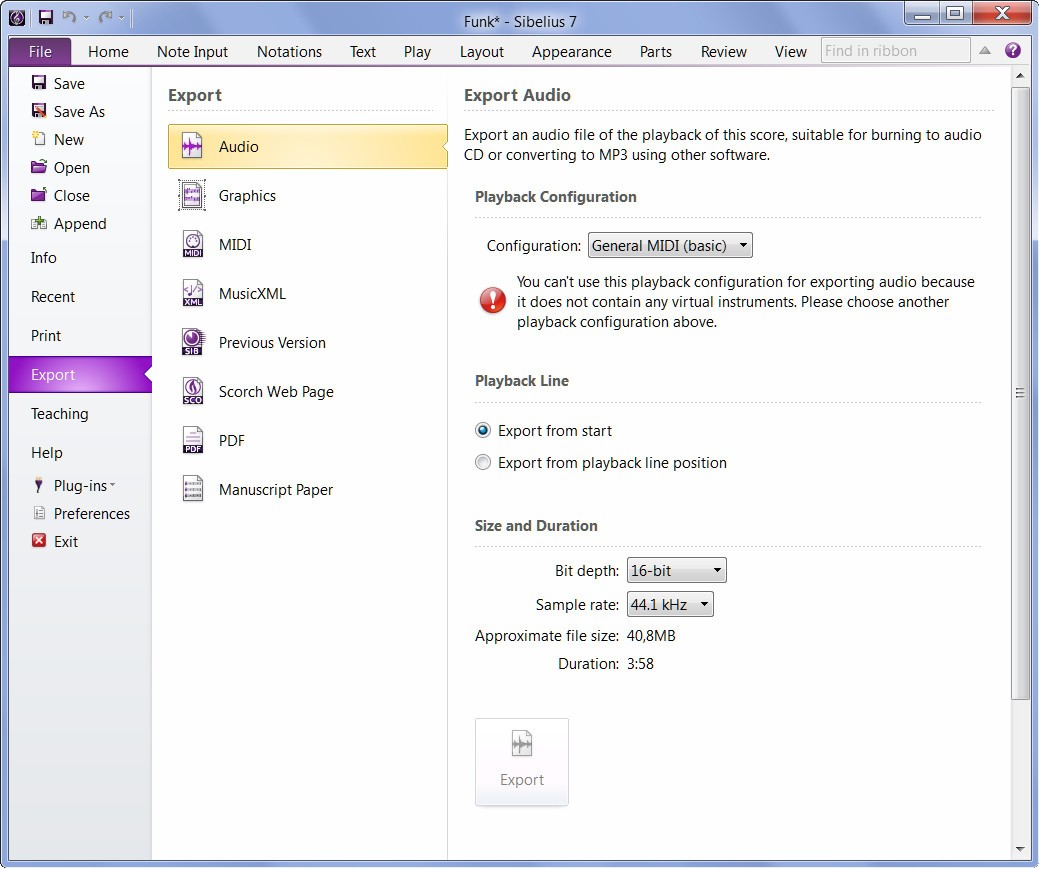Viewport: 1040px width, 869px height.
Task: Click the Preferences icon
Action: (39, 513)
